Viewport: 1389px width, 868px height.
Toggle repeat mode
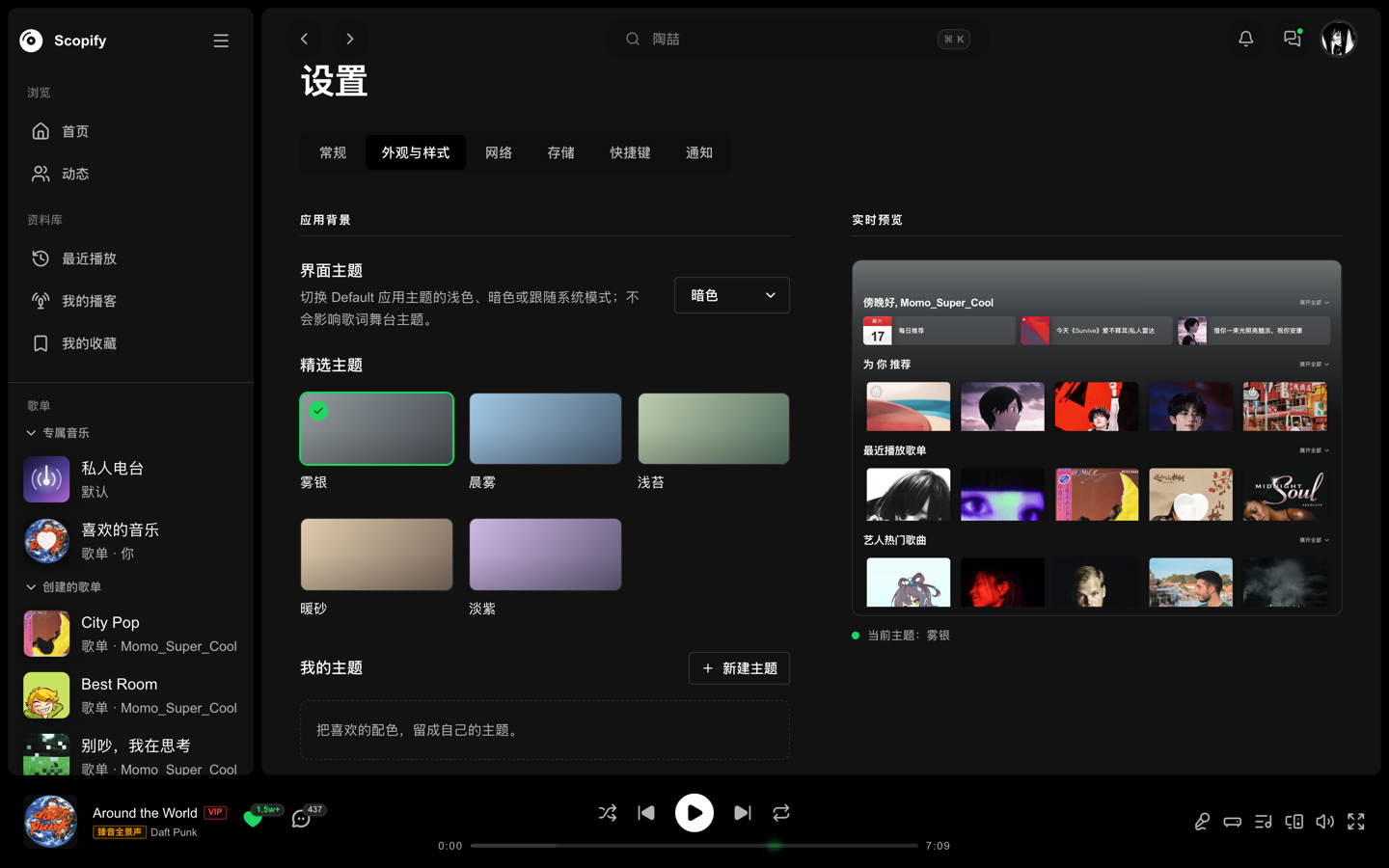(x=781, y=813)
